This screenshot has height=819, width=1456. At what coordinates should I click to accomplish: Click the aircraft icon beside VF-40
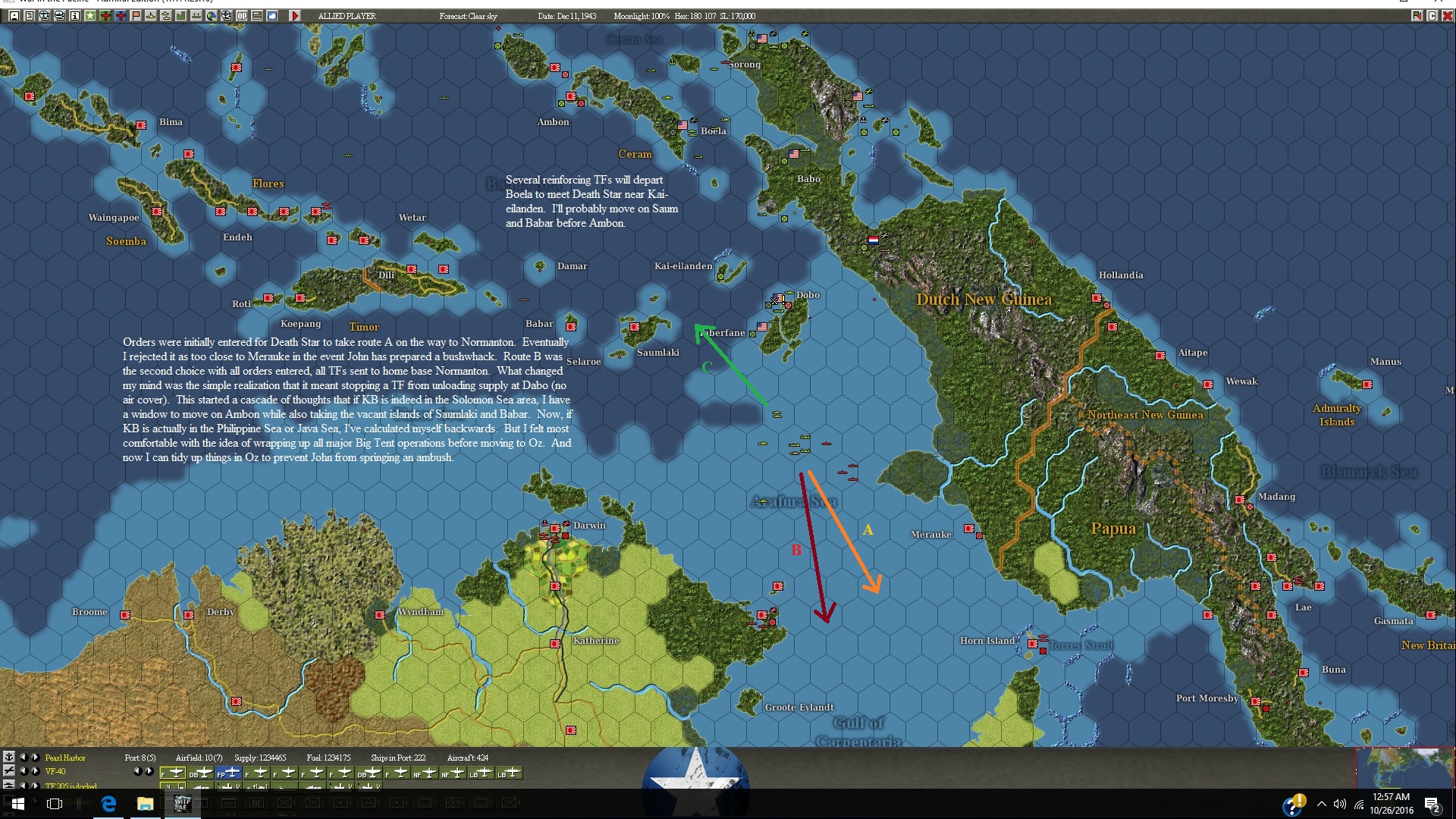(9, 770)
